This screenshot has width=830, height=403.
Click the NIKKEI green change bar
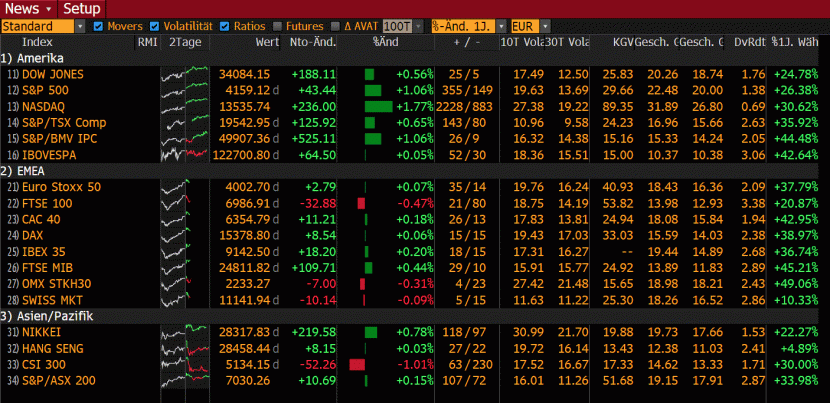(371, 333)
